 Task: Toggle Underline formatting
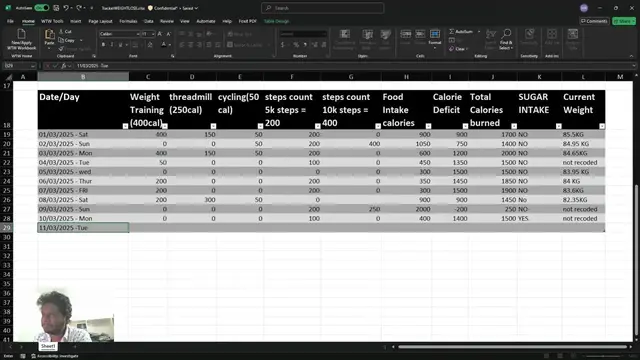click(x=120, y=44)
